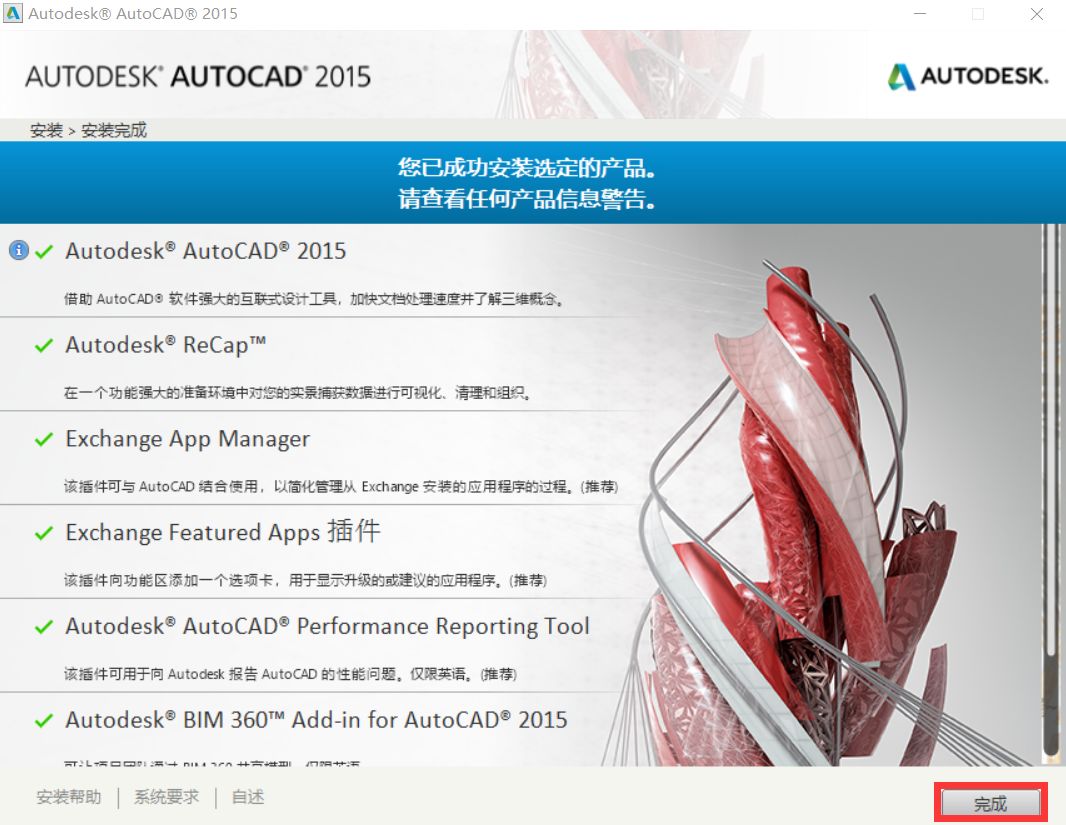Click the banner line 您已成功安装选定的产品
The width and height of the screenshot is (1066, 825).
coord(527,168)
